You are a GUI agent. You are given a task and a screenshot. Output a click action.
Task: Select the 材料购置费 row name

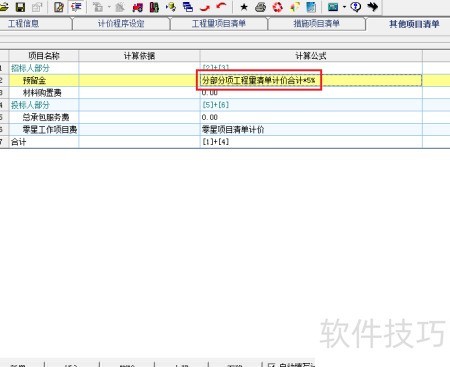click(42, 93)
